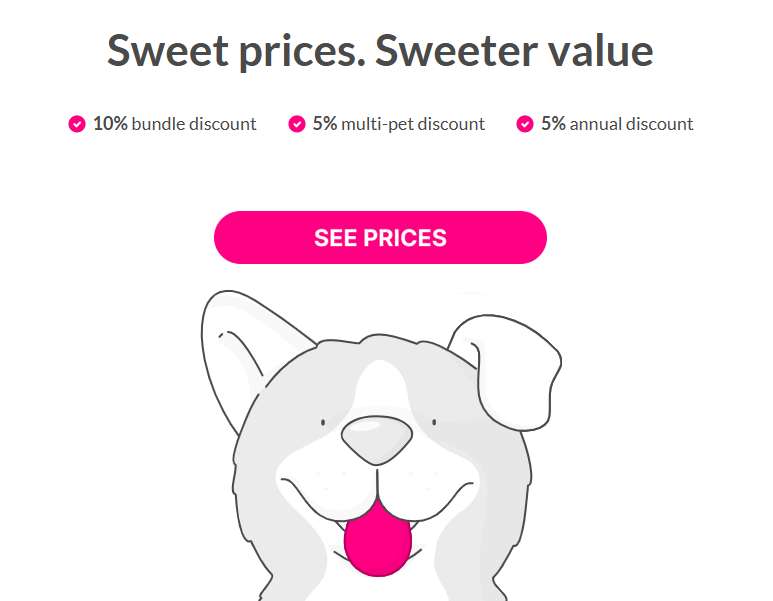Tap the dog's pink tongue
The image size is (773, 601).
point(377,538)
